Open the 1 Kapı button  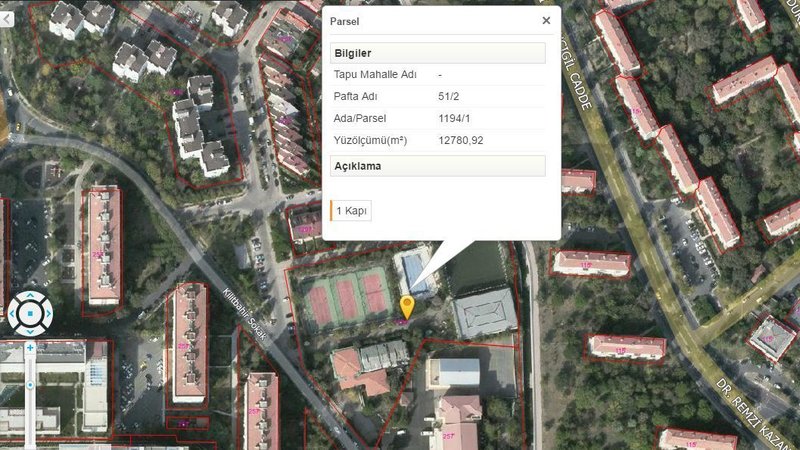(351, 211)
